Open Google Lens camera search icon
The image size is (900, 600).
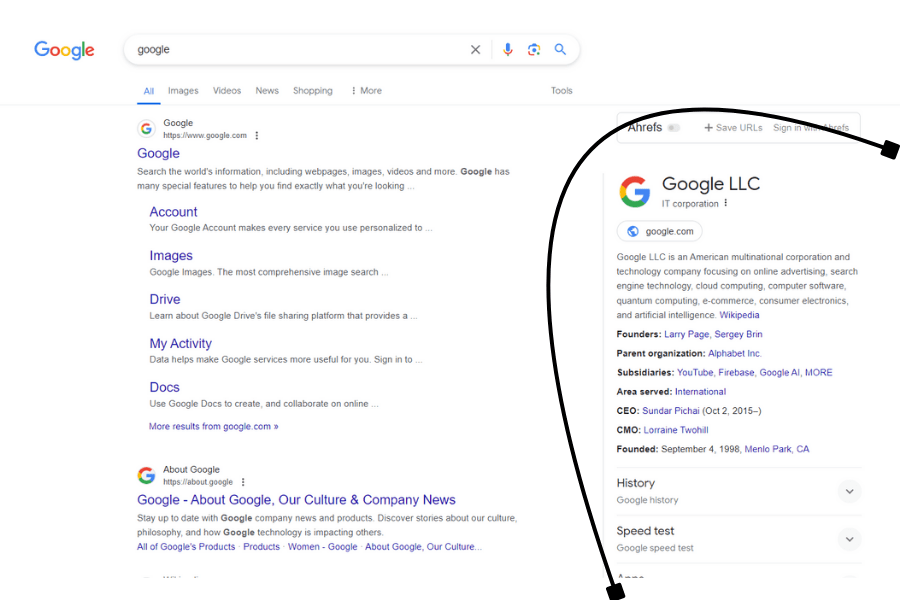pos(534,50)
